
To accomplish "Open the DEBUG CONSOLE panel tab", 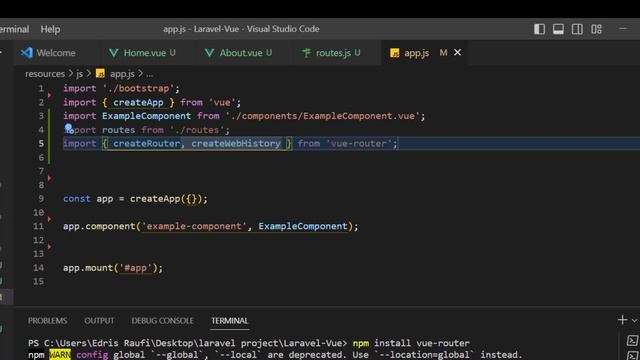I will pos(162,320).
